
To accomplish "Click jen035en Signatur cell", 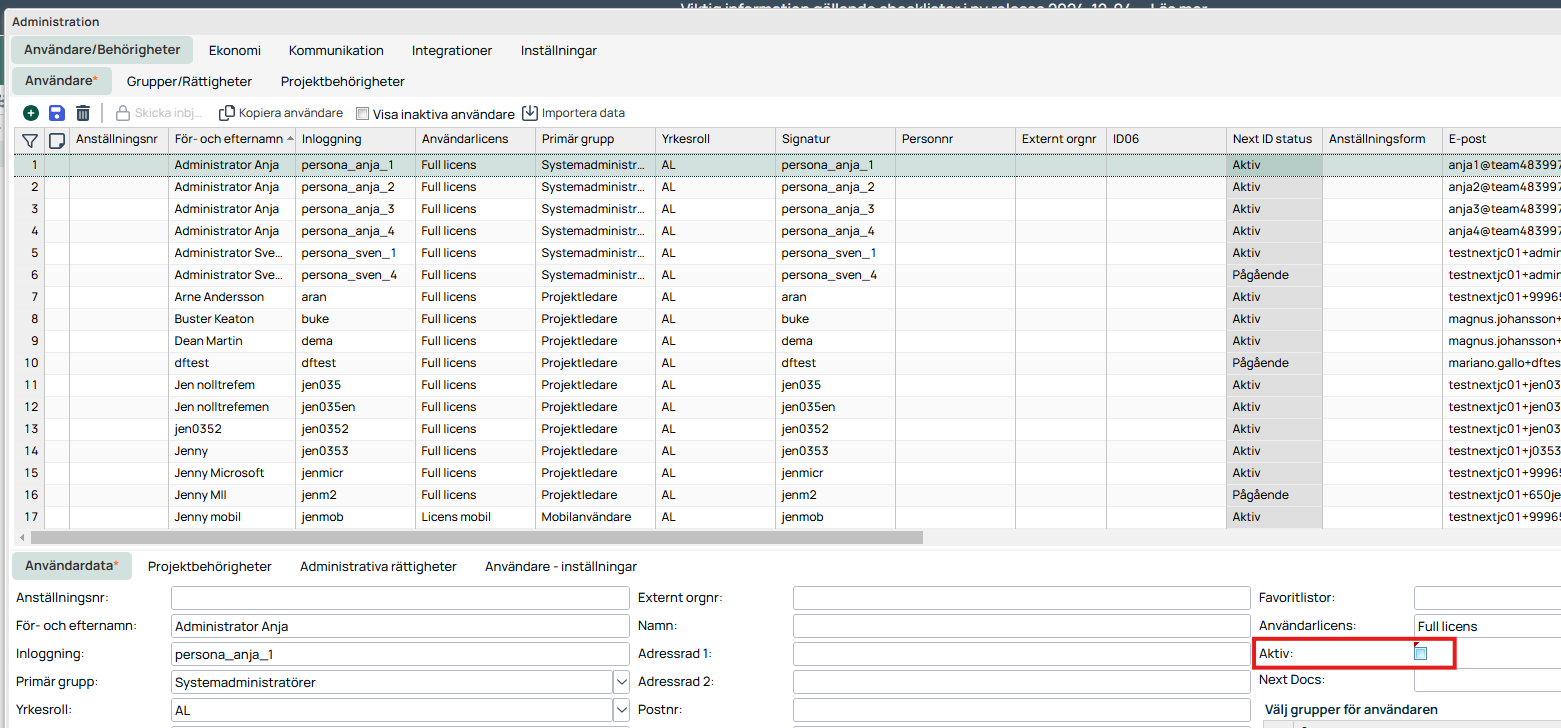I will click(x=835, y=407).
